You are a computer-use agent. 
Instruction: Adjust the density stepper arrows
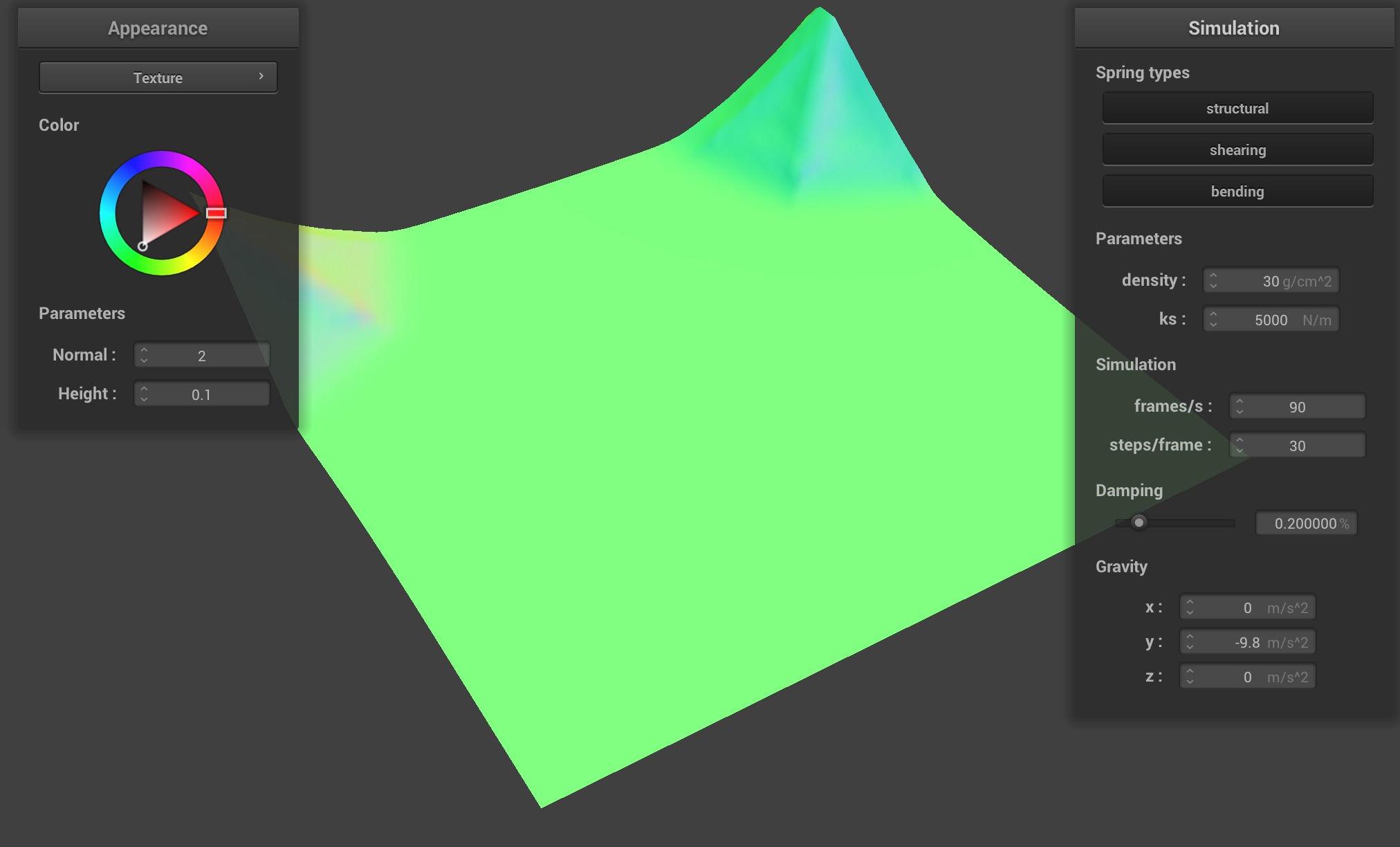[x=1213, y=280]
